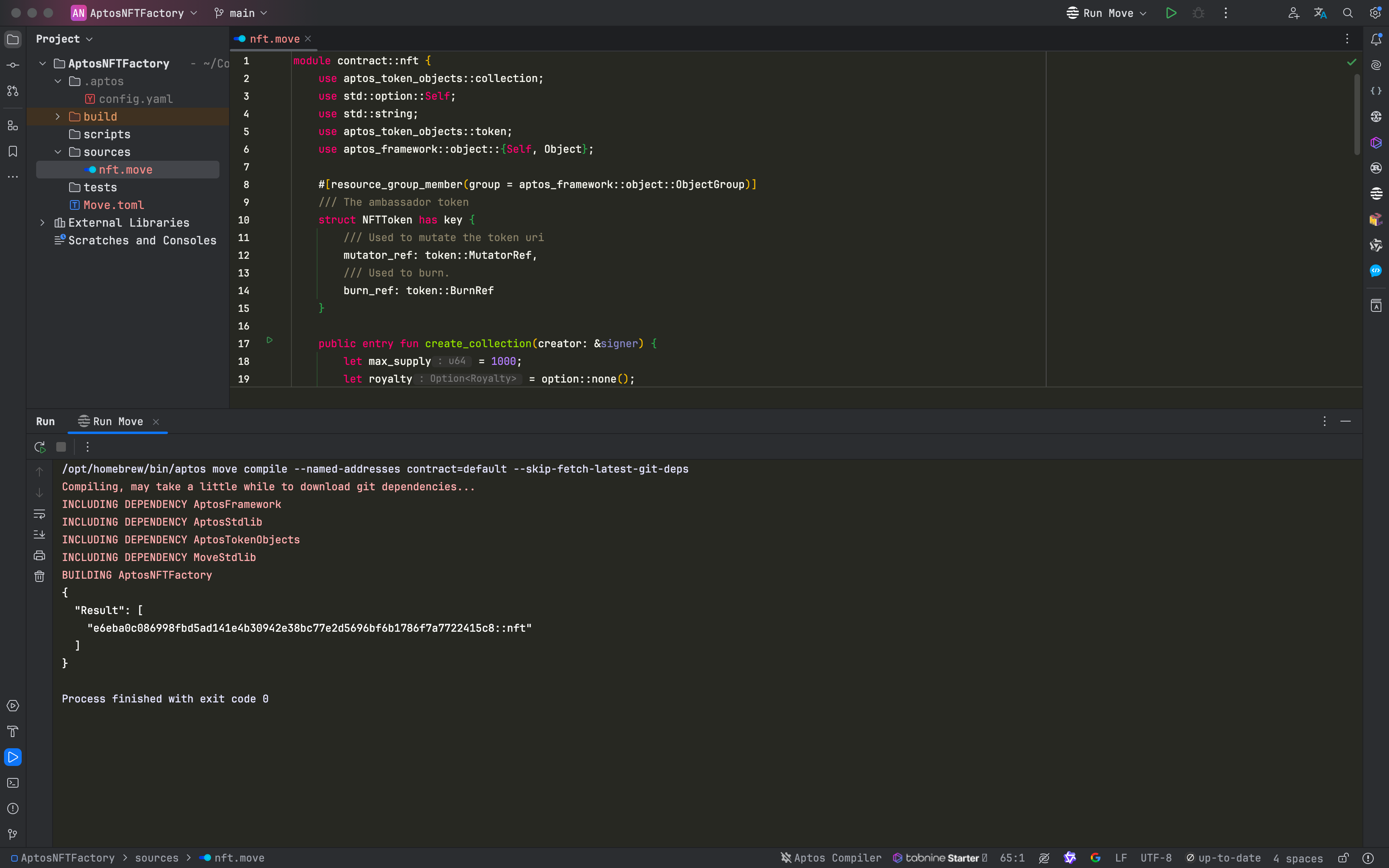Open the Project tool window icon
Image resolution: width=1389 pixels, height=868 pixels.
(12, 39)
